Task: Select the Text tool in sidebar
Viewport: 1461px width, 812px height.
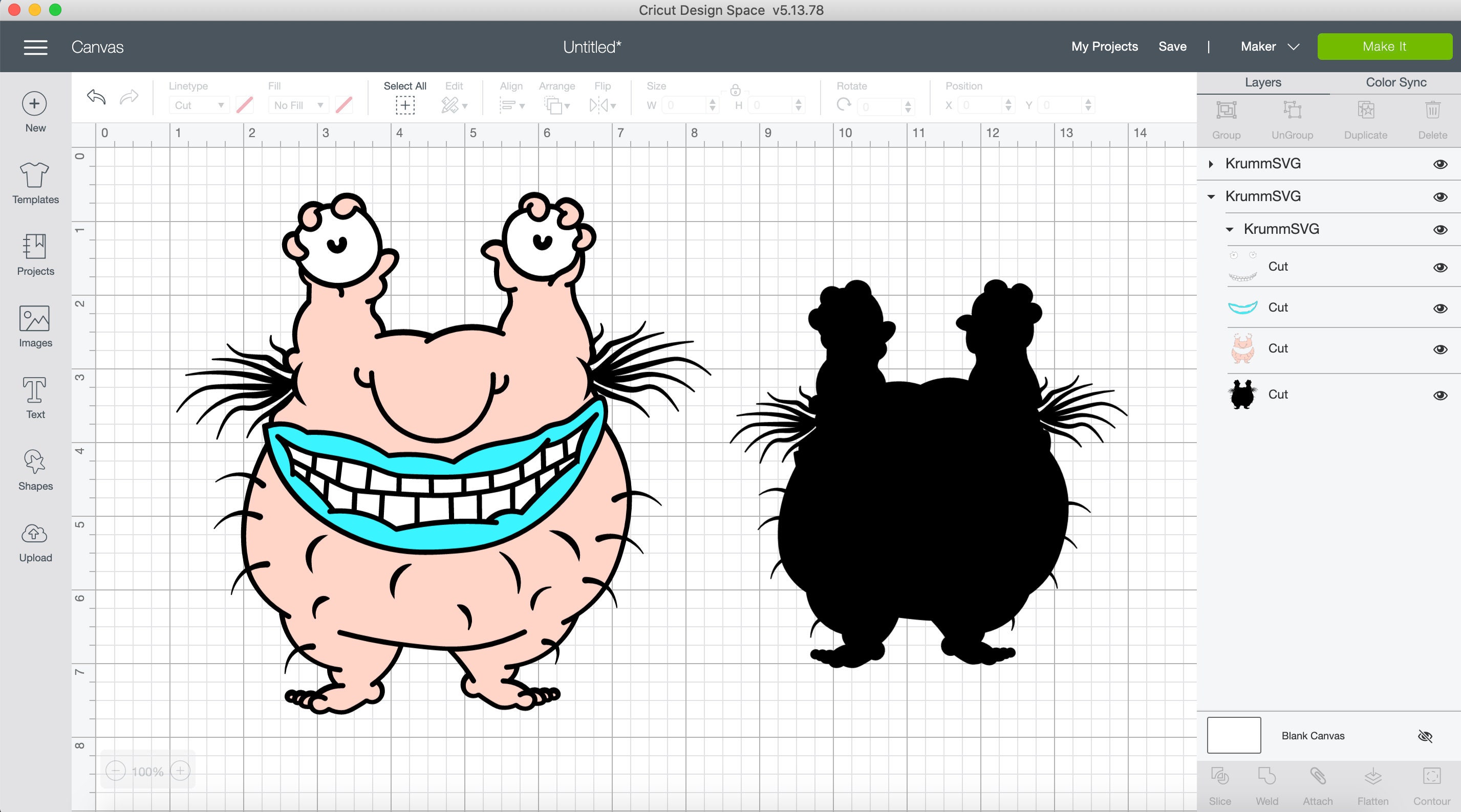Action: (35, 397)
